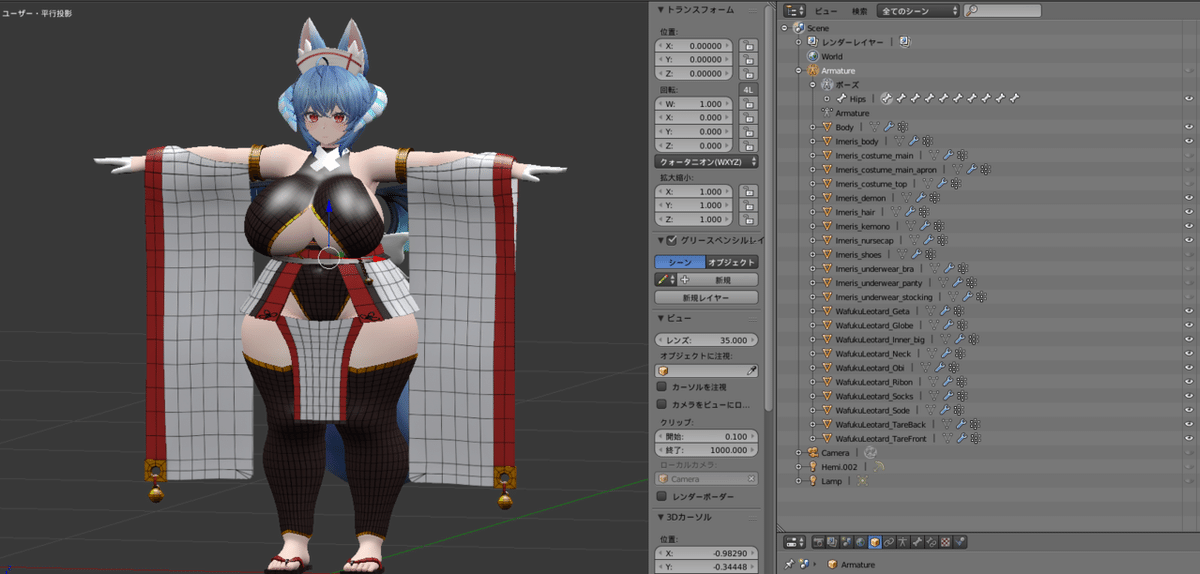Enable the カメラをビューにロック checkbox

pos(661,404)
